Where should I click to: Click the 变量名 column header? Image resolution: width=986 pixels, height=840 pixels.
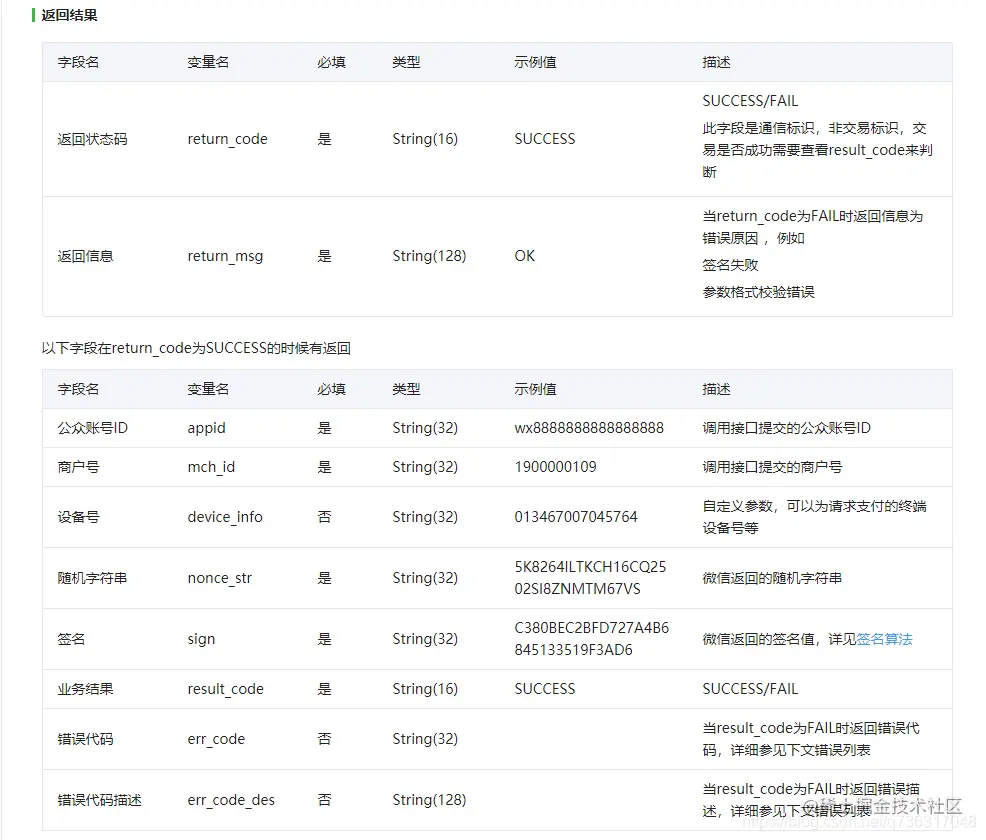(x=208, y=61)
